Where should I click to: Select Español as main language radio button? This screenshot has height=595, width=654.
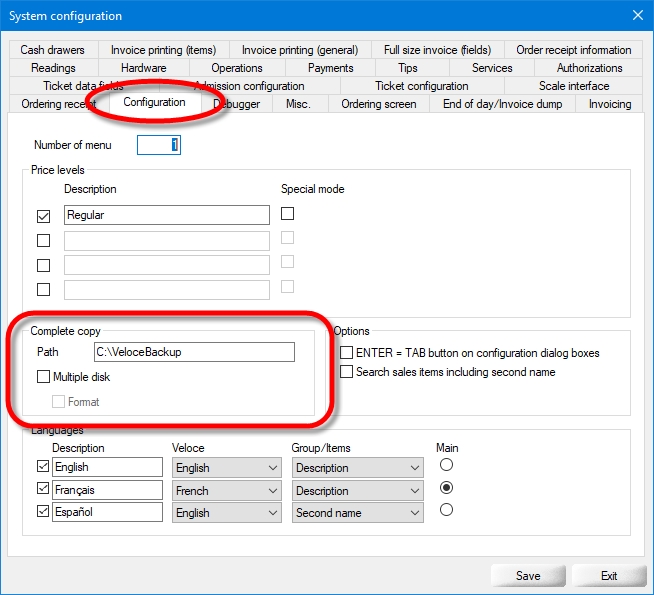point(446,510)
